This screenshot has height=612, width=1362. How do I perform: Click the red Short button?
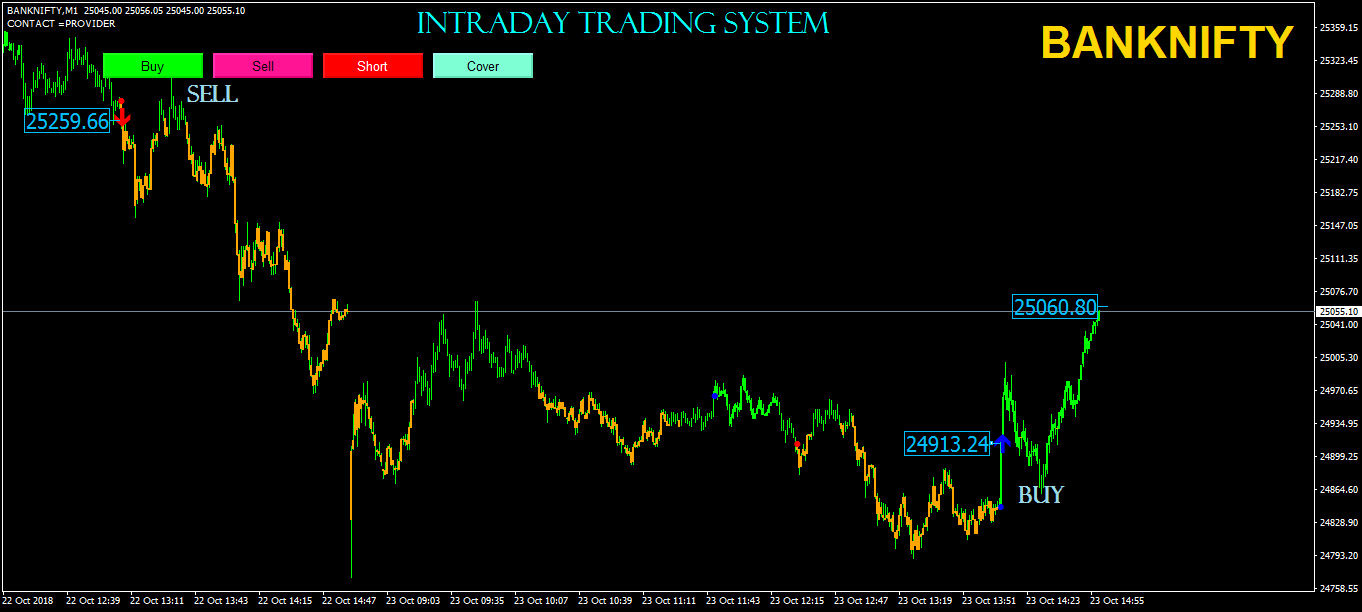click(372, 66)
